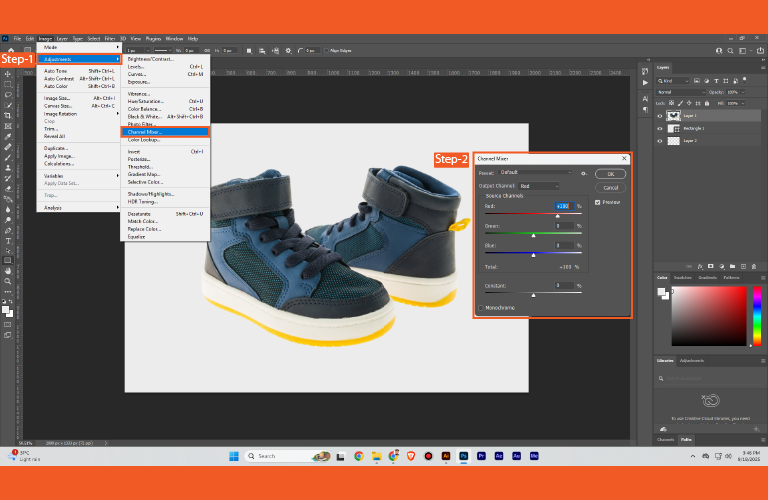Viewport: 768px width, 500px height.
Task: Hide Layer 1 using eye icon
Action: (659, 115)
